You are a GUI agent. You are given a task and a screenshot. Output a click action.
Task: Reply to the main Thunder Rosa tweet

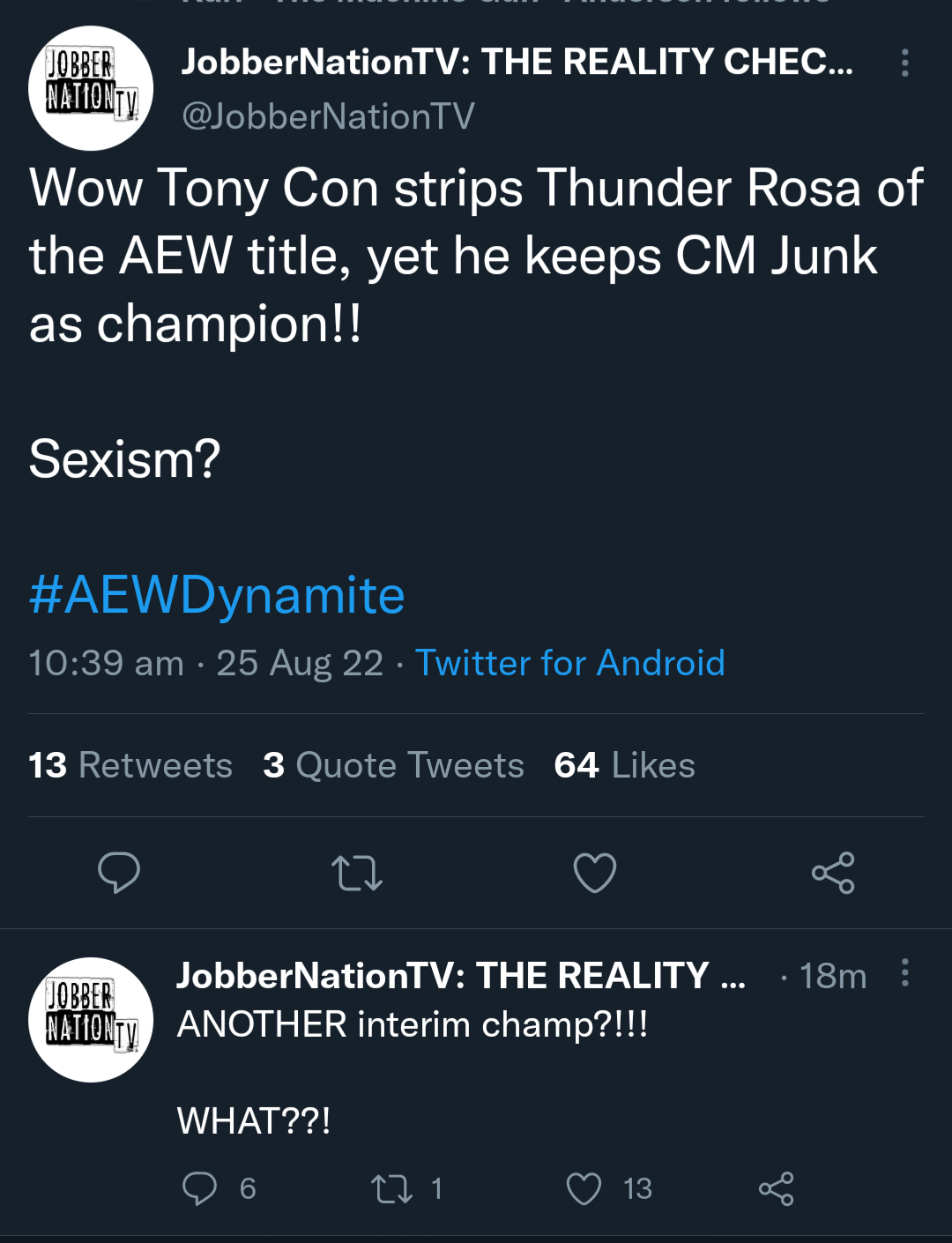(x=118, y=873)
